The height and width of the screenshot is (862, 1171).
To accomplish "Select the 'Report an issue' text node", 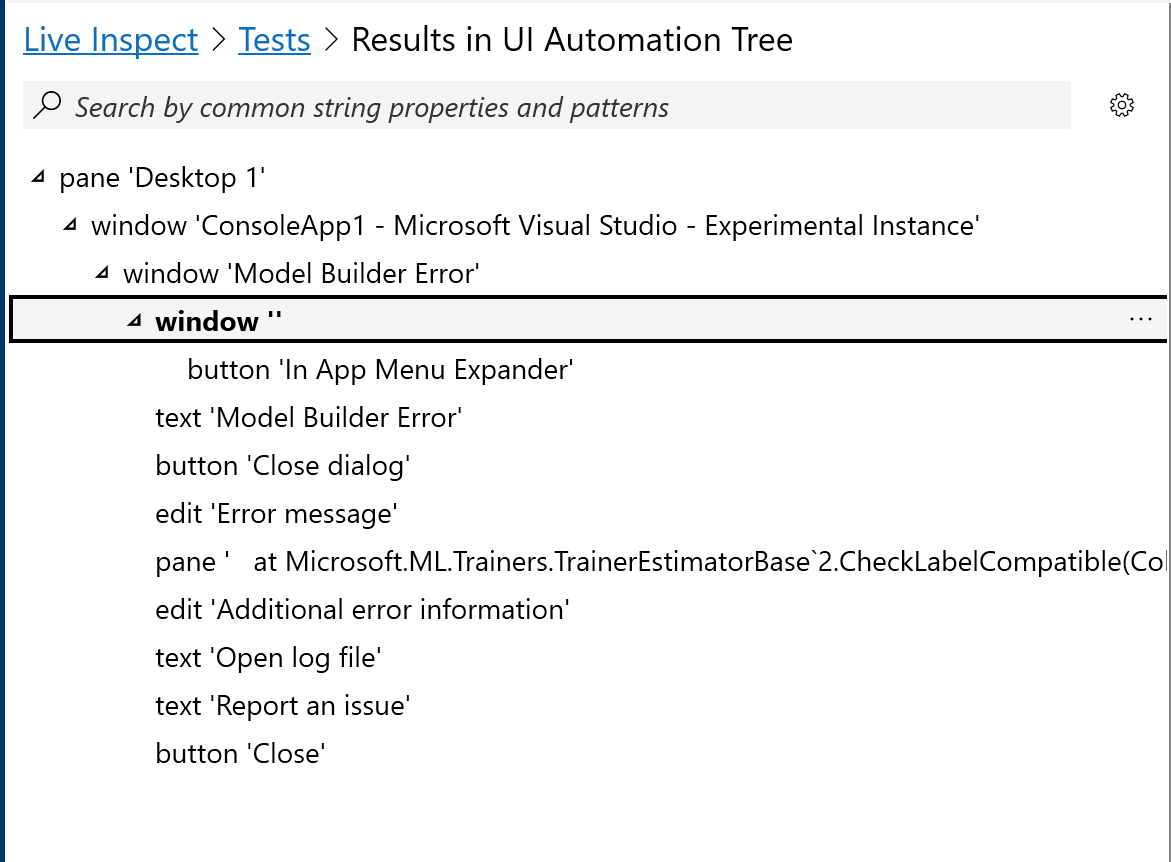I will [282, 705].
